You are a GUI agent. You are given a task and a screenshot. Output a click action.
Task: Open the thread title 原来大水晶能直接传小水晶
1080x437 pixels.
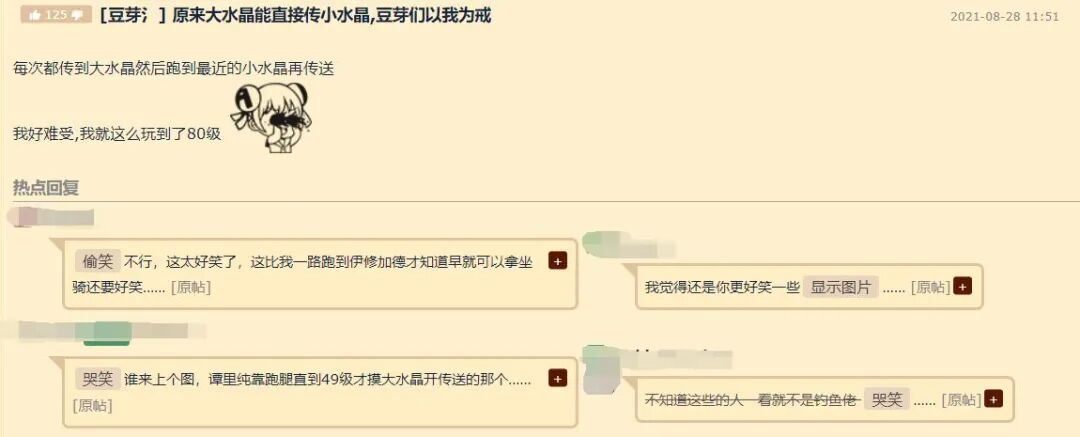(331, 15)
